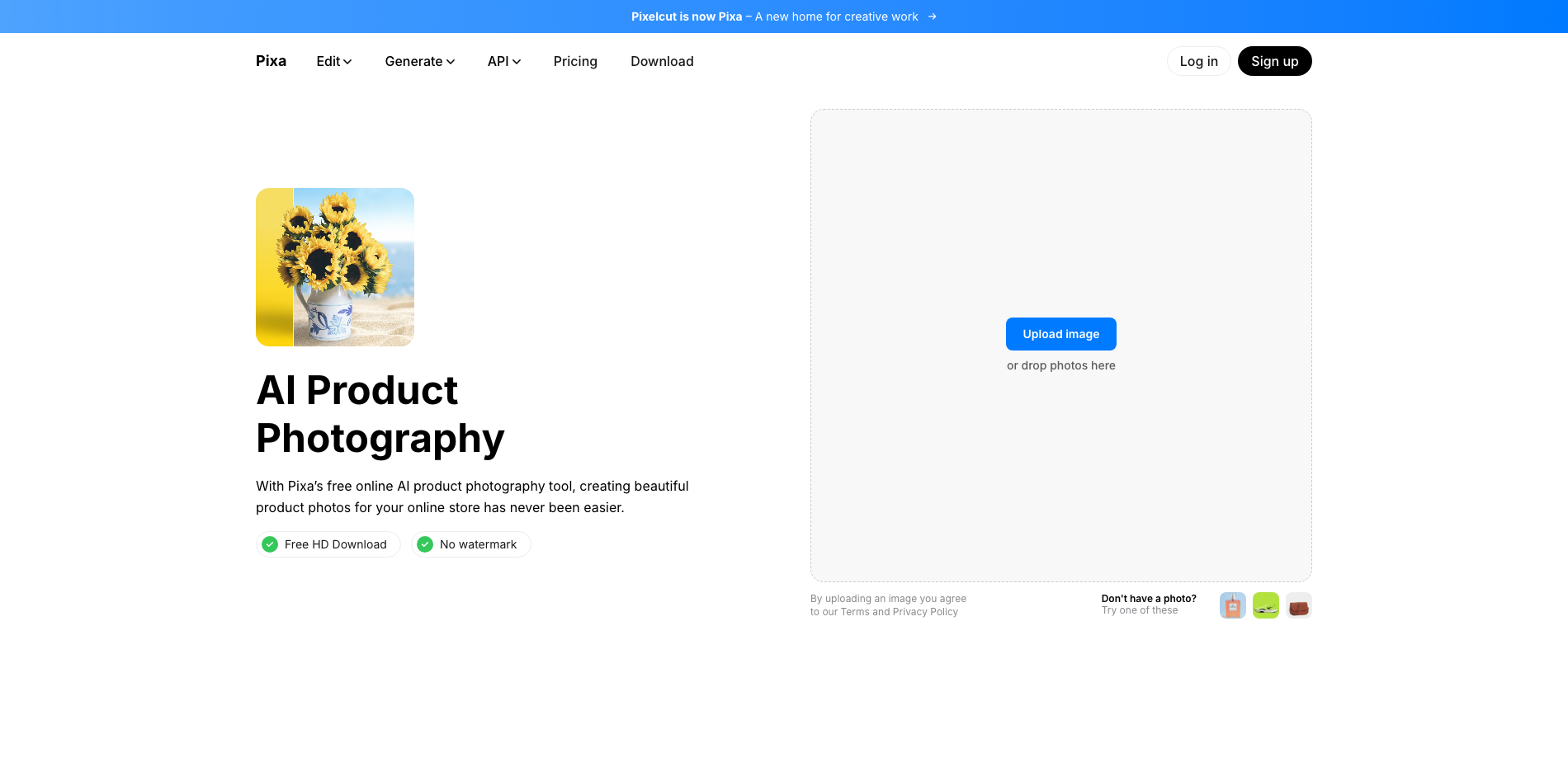Open the Pricing page
The height and width of the screenshot is (767, 1568).
point(575,61)
